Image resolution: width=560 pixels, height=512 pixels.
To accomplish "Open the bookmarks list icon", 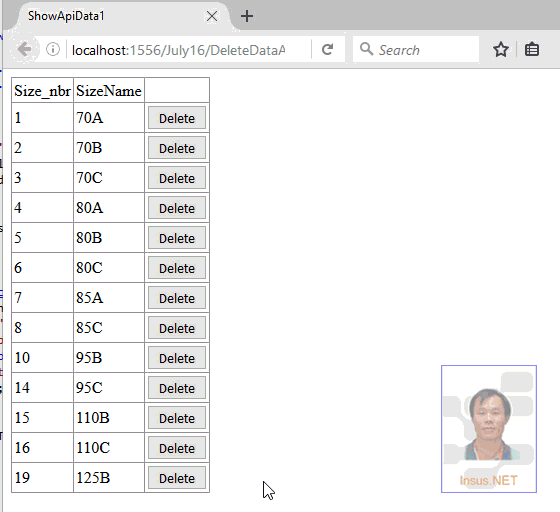I will 532,49.
